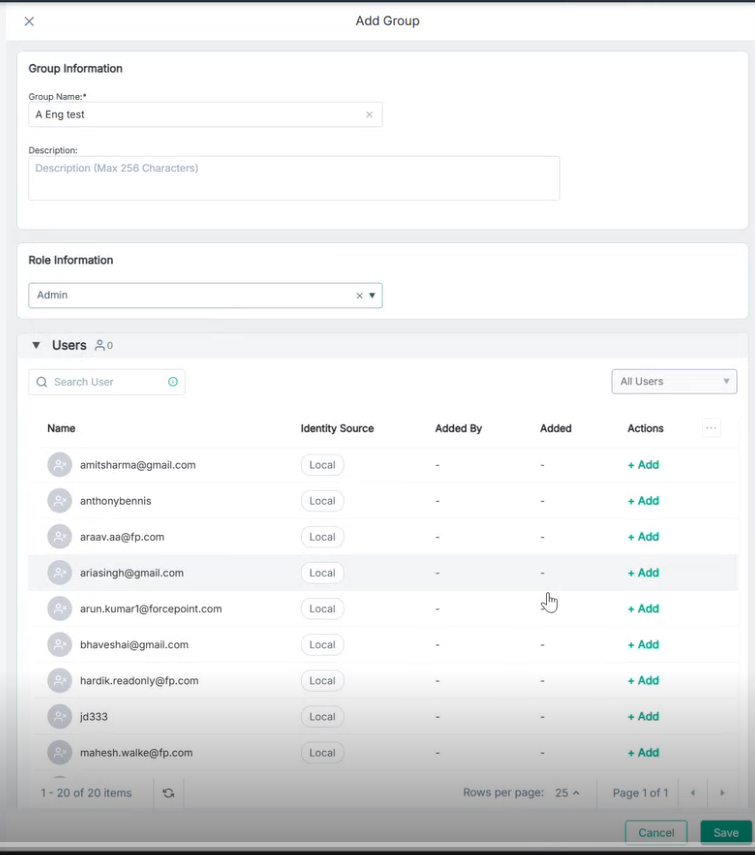This screenshot has height=855, width=755.
Task: Click avatar icon for amitsharma@gmail.com
Action: click(59, 465)
